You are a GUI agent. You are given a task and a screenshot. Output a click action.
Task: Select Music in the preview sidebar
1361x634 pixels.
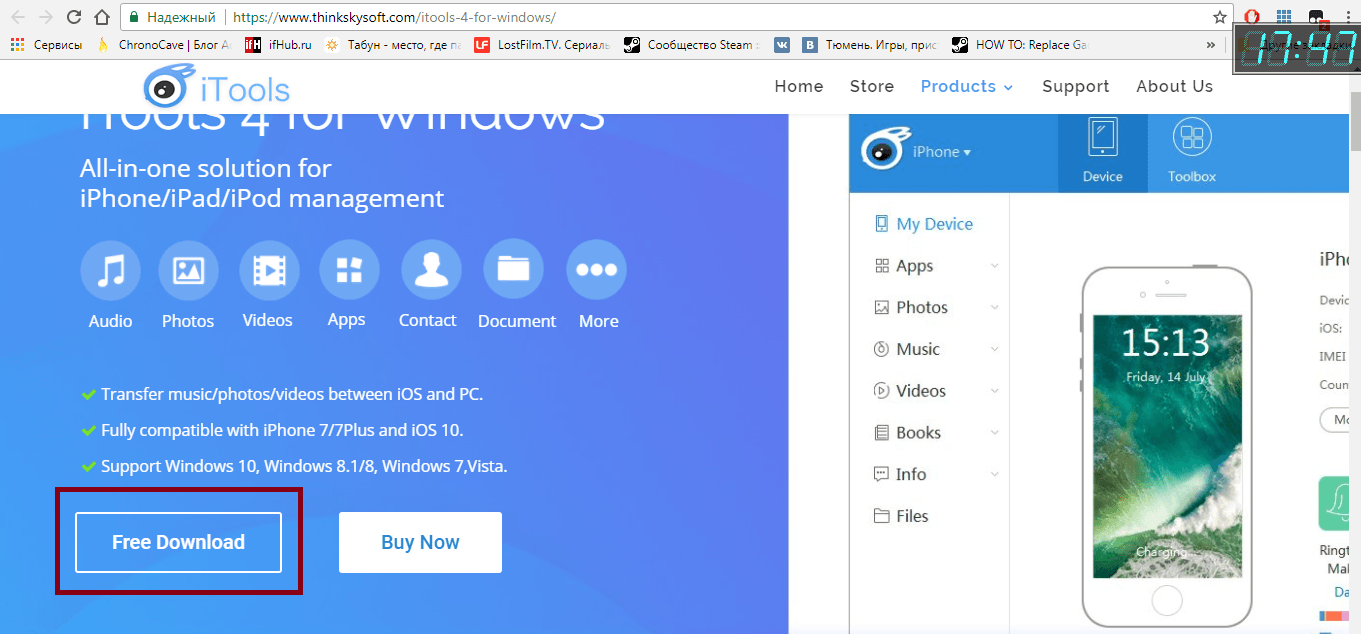click(x=907, y=349)
